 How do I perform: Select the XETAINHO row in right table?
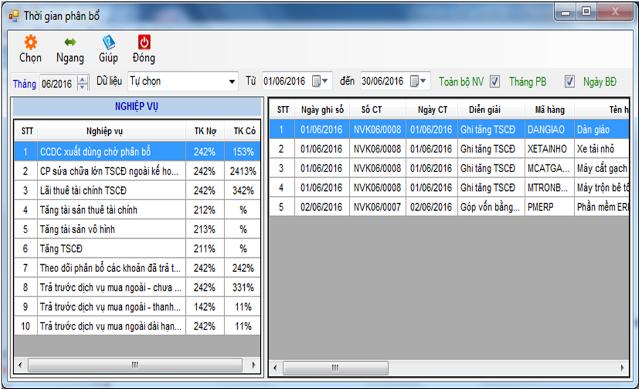(449, 149)
